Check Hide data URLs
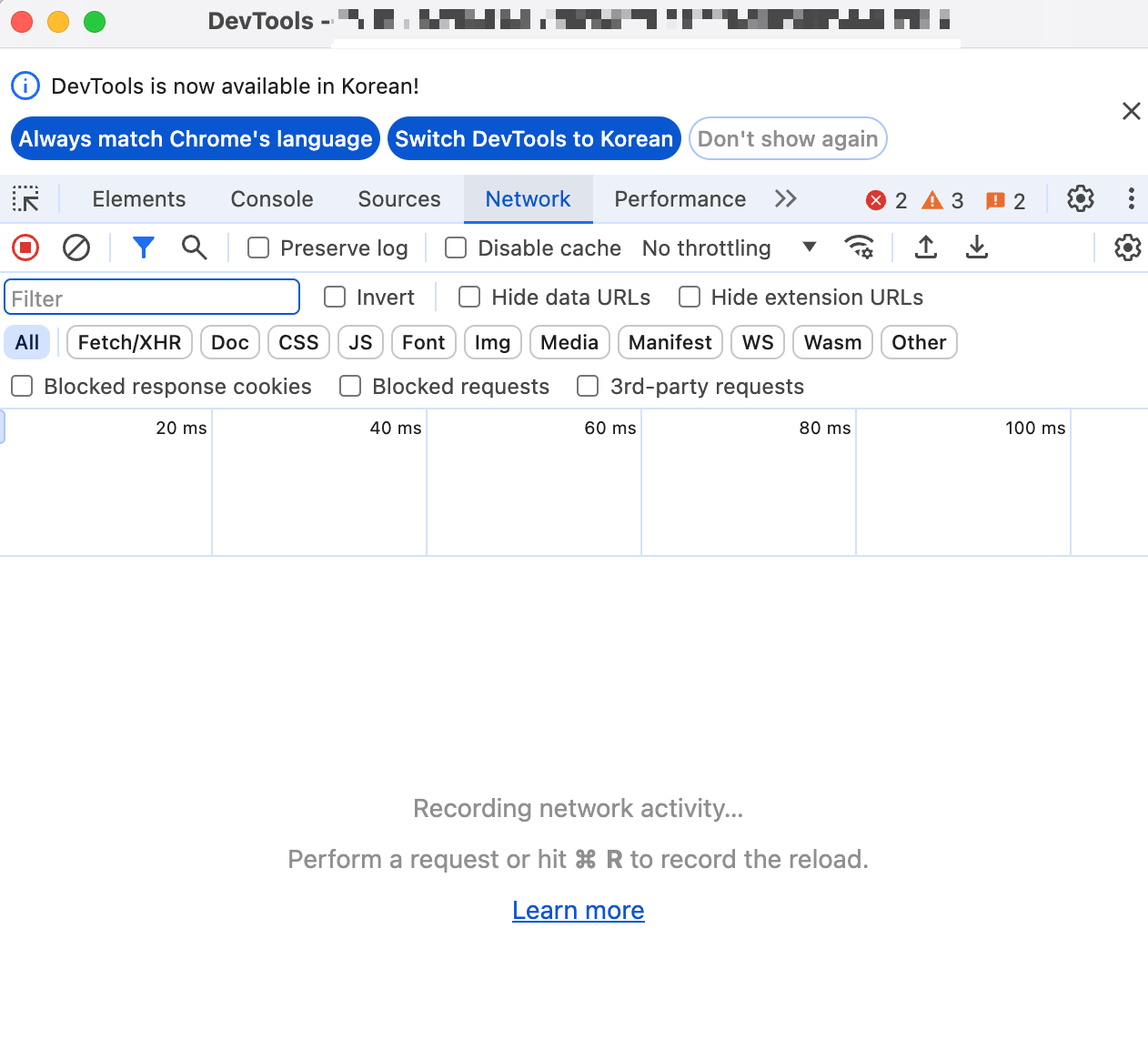The height and width of the screenshot is (1050, 1148). click(x=469, y=297)
